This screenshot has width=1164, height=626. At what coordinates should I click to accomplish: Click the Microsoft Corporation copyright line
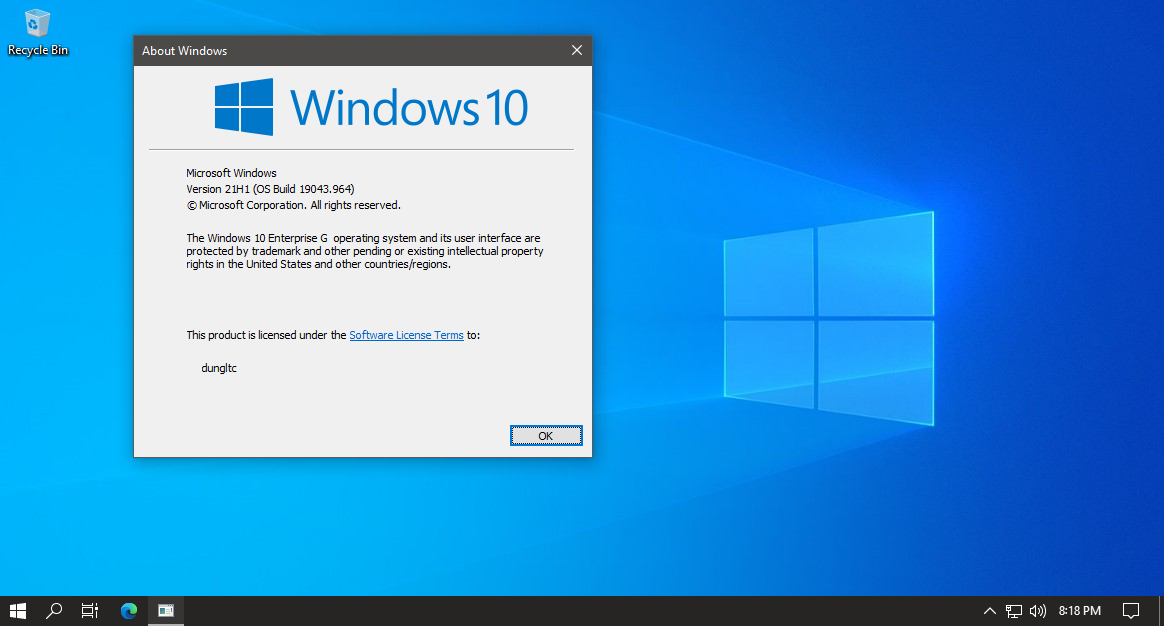point(293,205)
